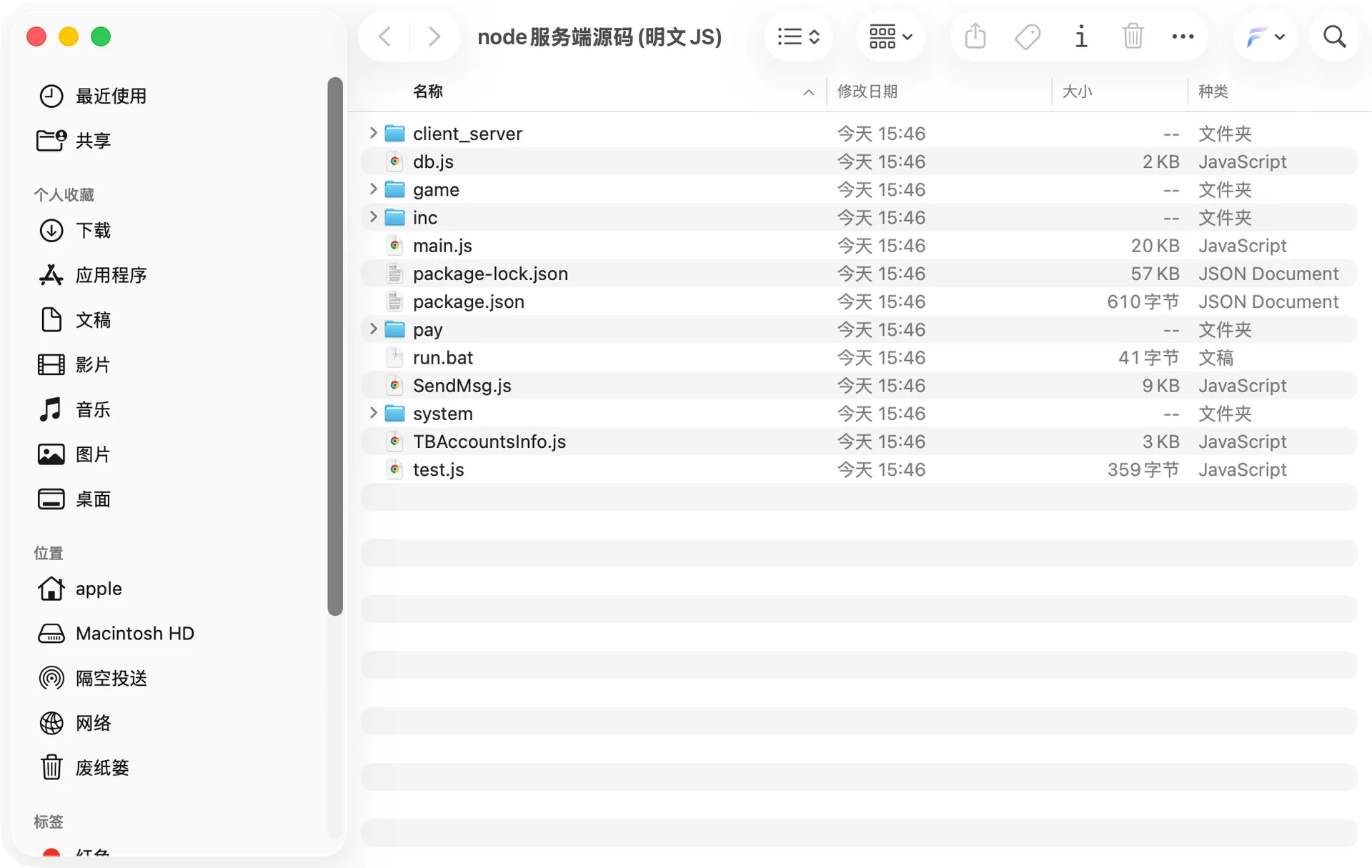1372x868 pixels.
Task: Expand the client_server folder
Action: 373,133
